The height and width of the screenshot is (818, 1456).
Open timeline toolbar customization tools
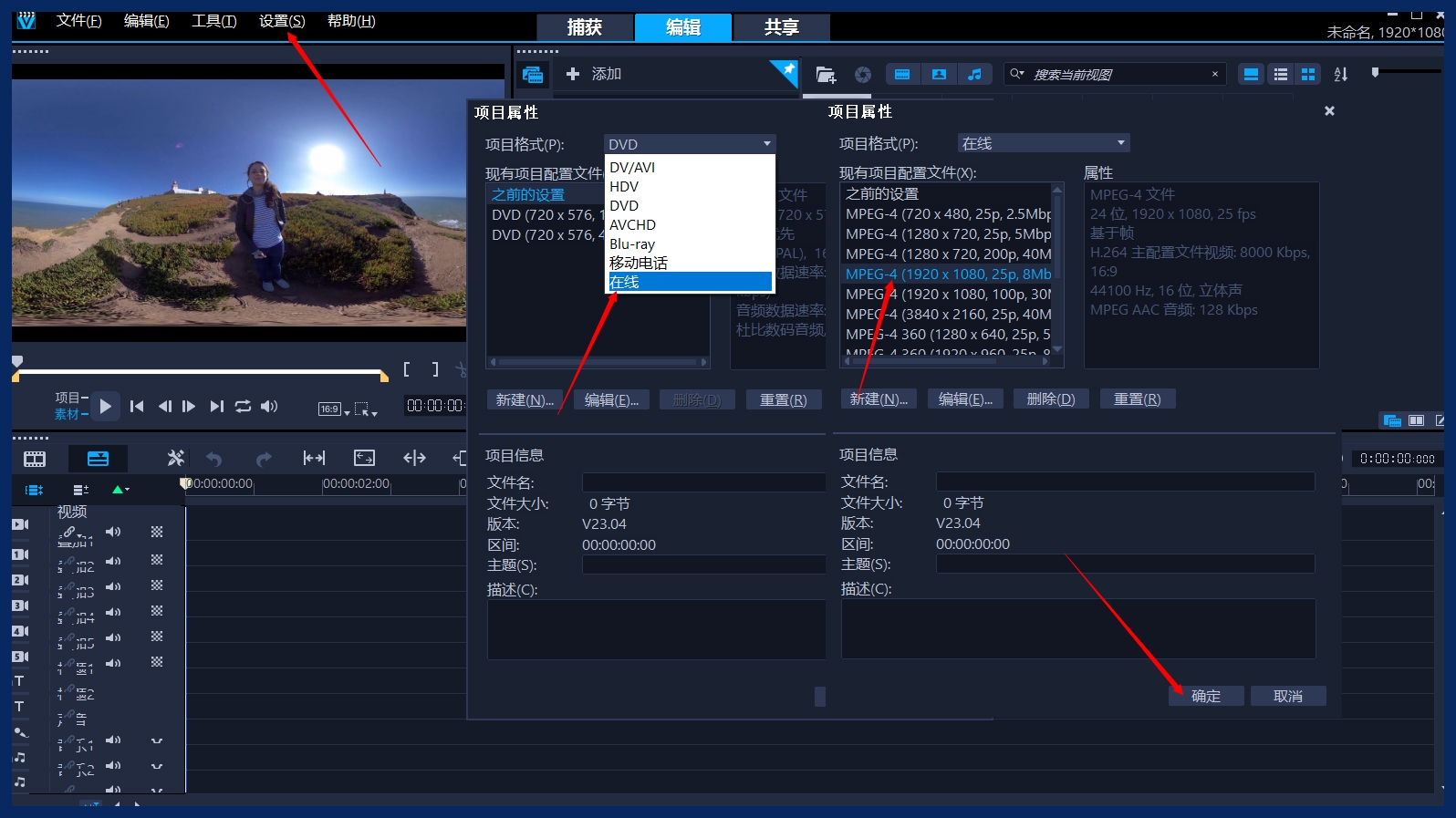click(176, 458)
